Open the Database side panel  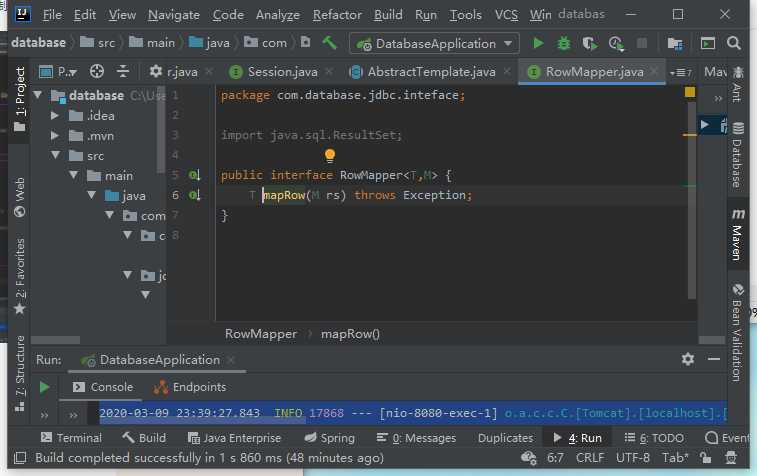[737, 154]
